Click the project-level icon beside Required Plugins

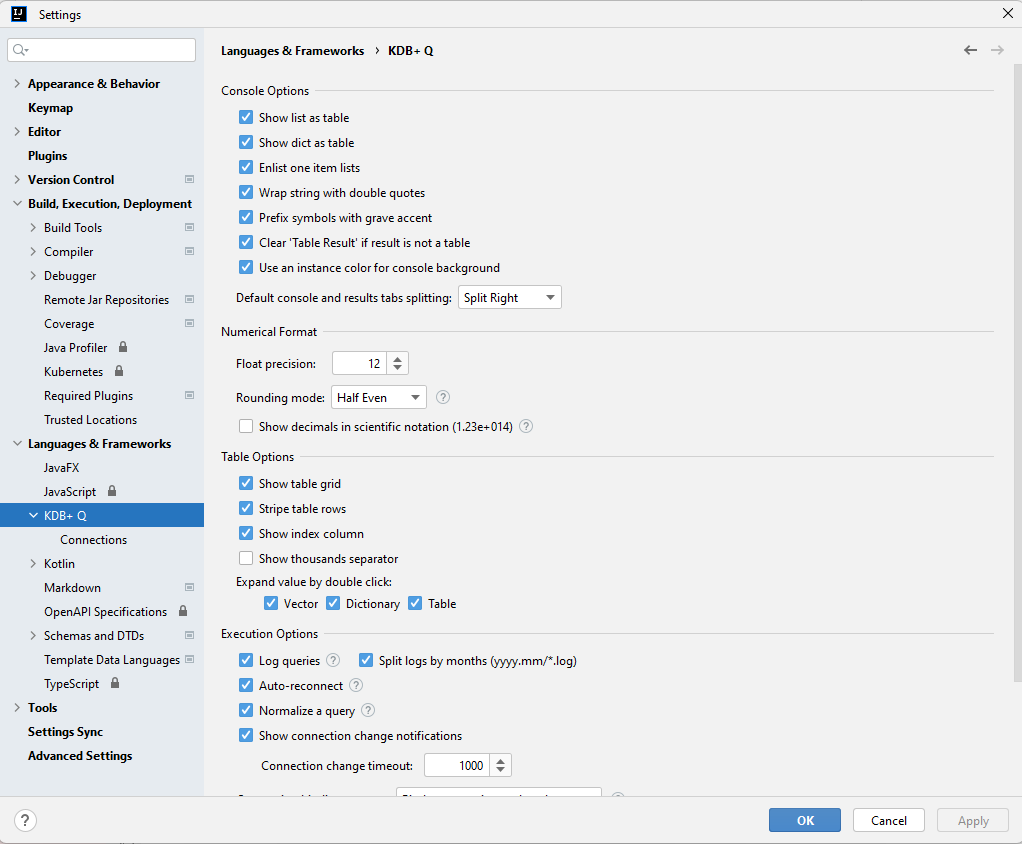tap(190, 395)
